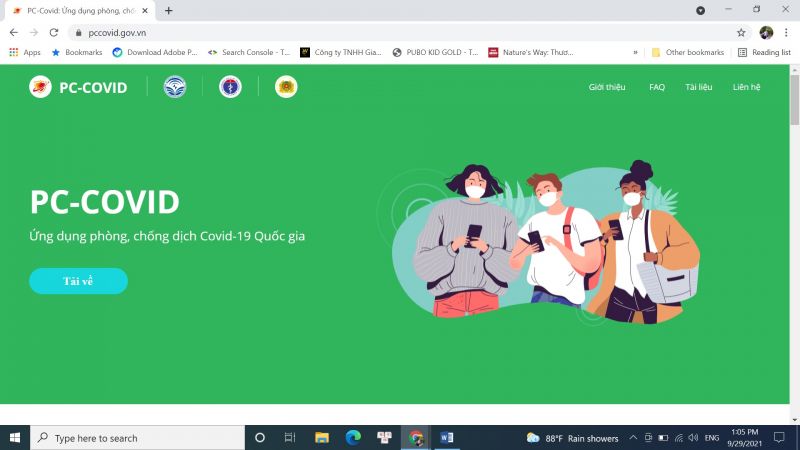Select the PC-Covid browser tab

pos(81,10)
